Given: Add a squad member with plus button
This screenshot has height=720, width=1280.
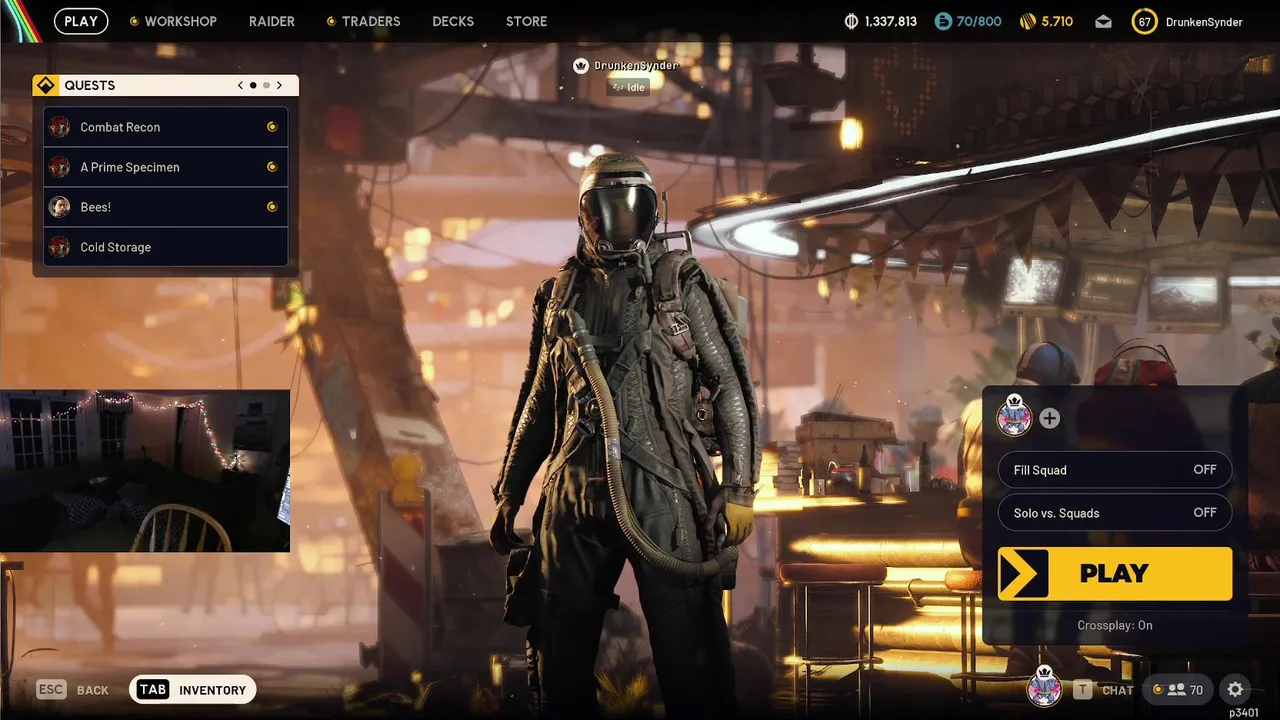Looking at the screenshot, I should point(1049,418).
